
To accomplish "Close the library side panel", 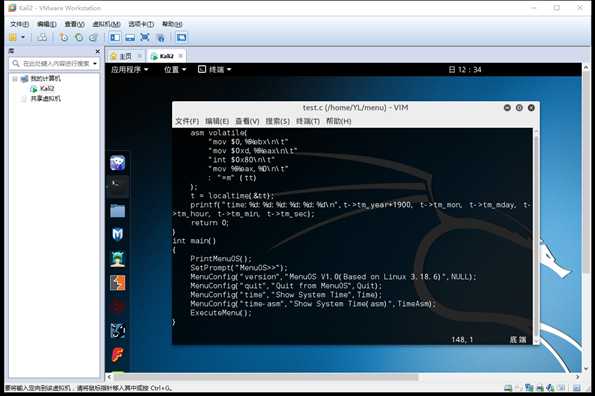I will point(98,51).
